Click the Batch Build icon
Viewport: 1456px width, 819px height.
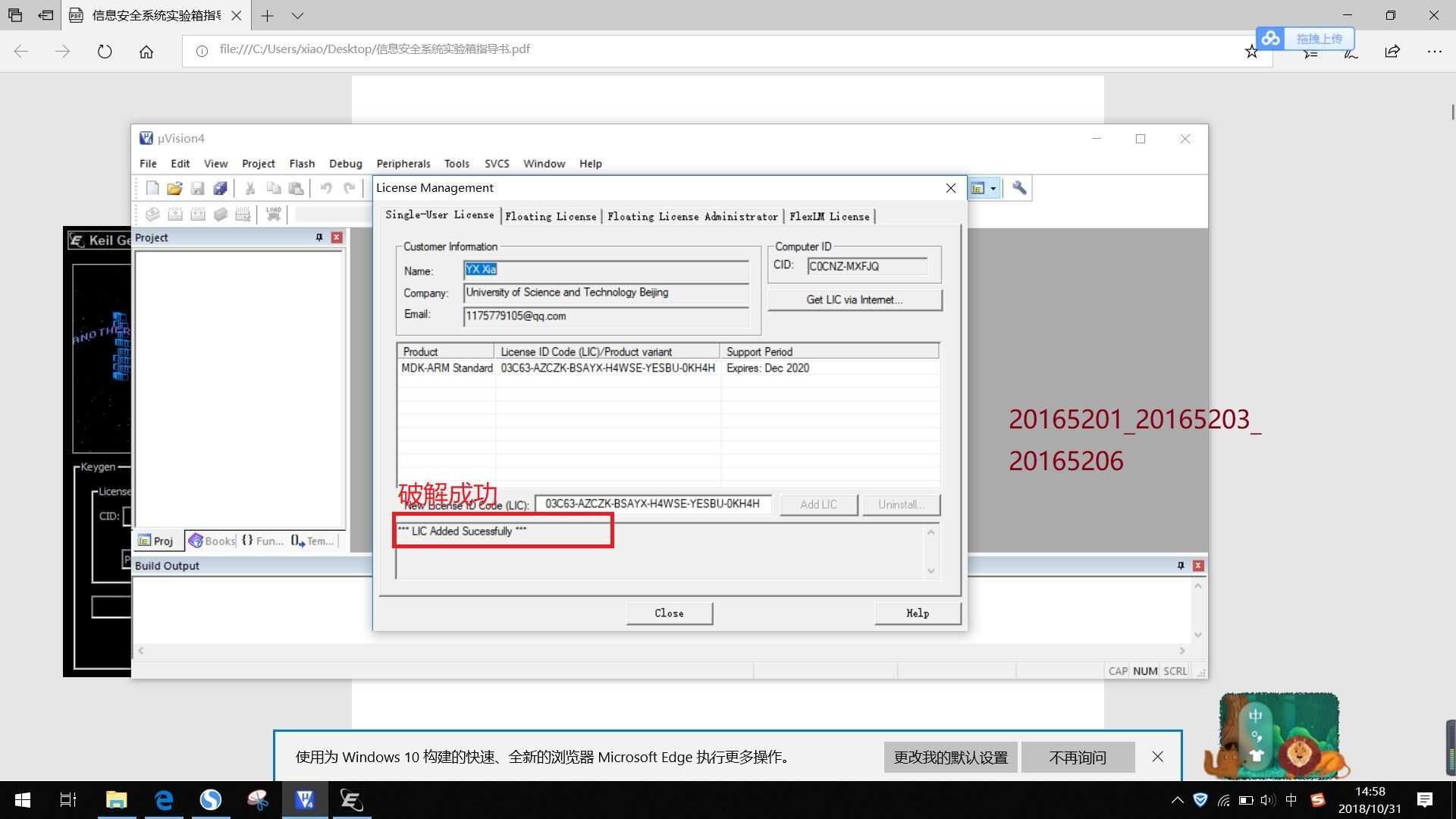click(221, 215)
